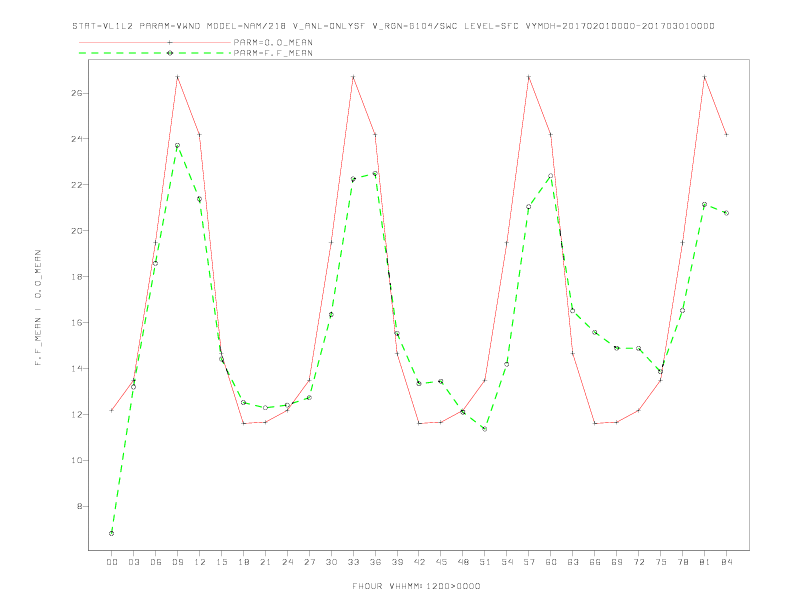Click x-axis tick label 72

tap(638, 562)
